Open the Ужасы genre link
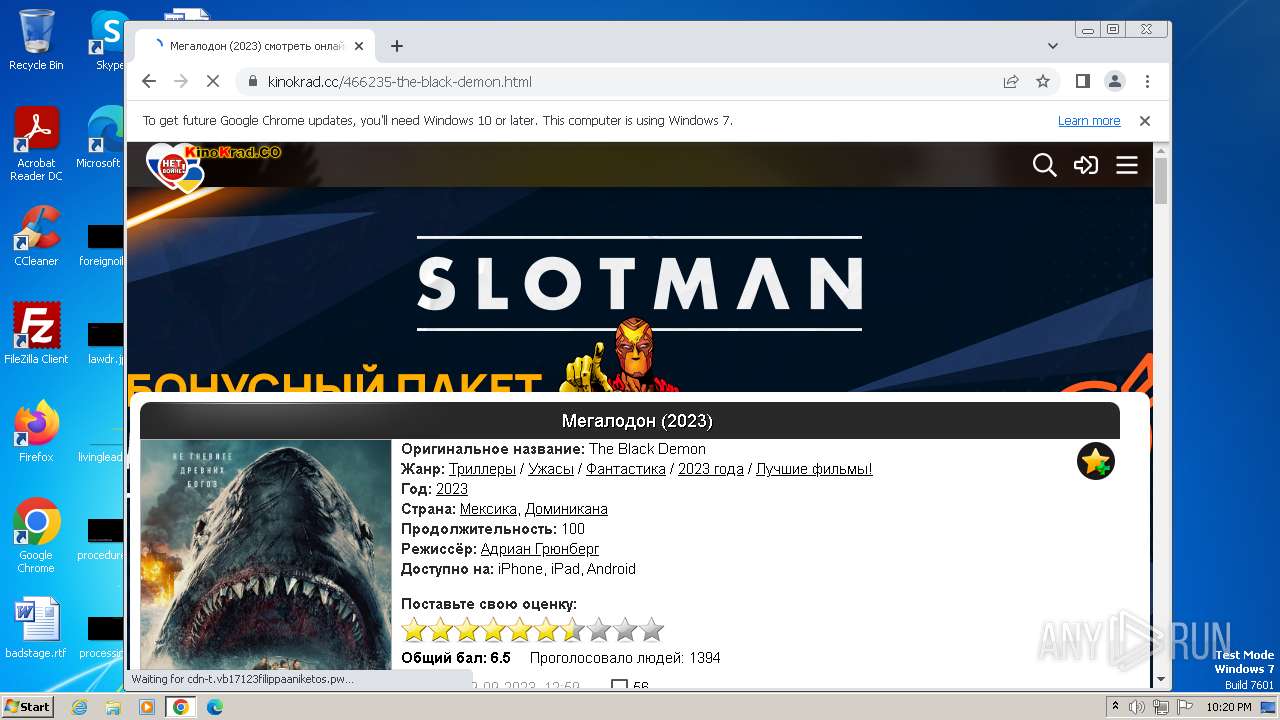 click(x=551, y=469)
